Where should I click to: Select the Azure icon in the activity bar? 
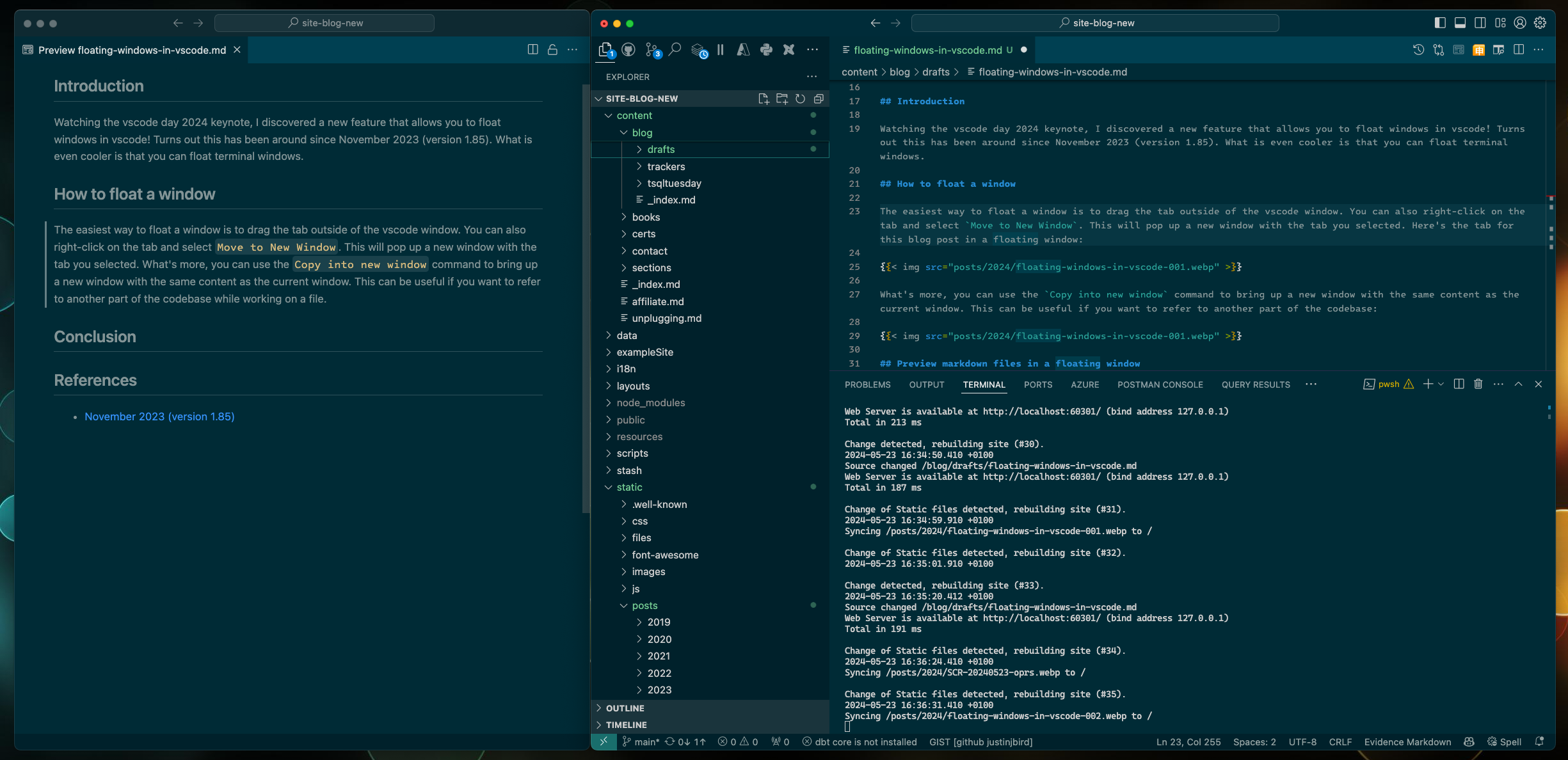(743, 49)
